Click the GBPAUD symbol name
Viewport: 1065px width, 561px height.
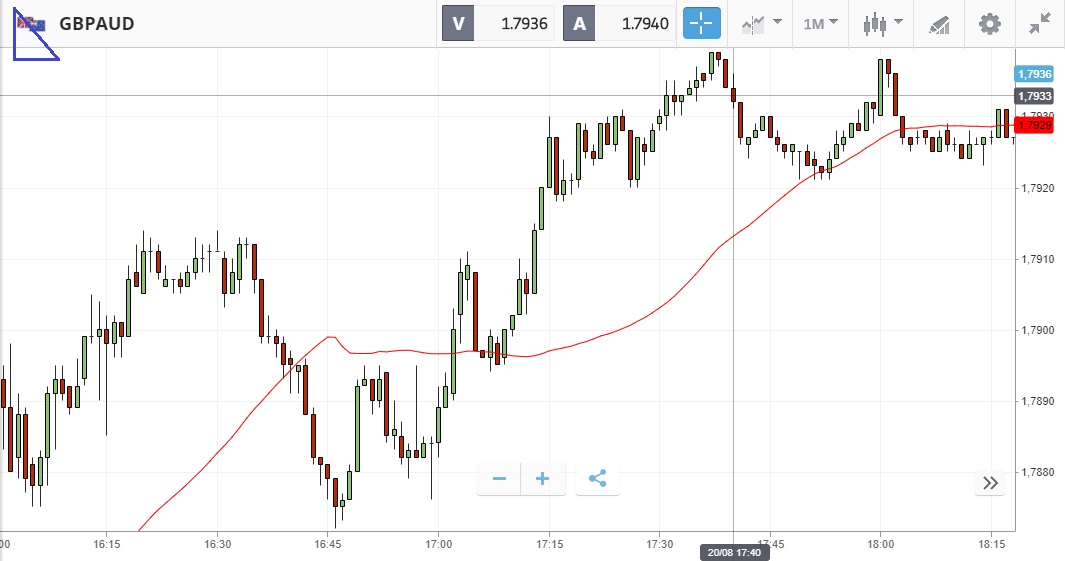pyautogui.click(x=97, y=24)
